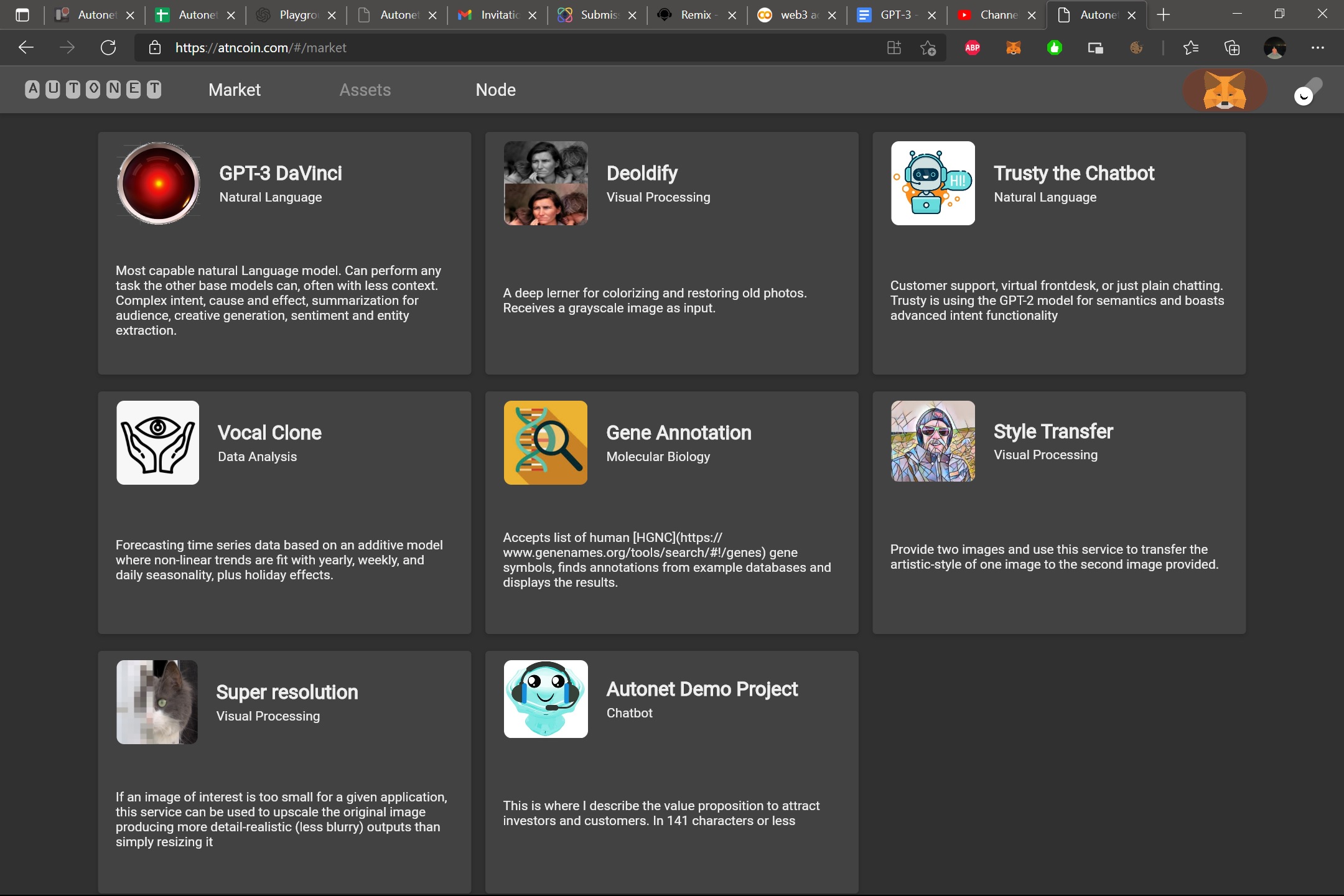This screenshot has width=1344, height=896.
Task: Select the Autonet Demo Project title
Action: 702,689
